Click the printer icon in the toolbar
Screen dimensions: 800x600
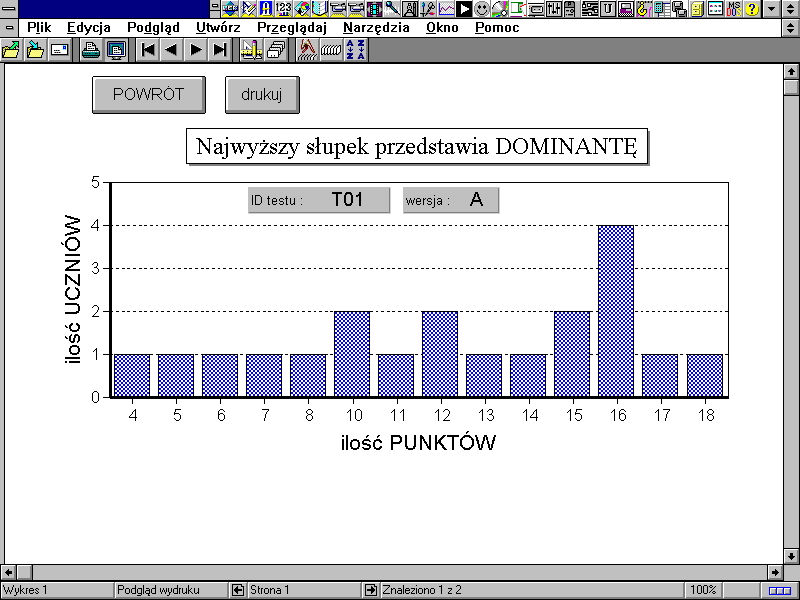(91, 49)
